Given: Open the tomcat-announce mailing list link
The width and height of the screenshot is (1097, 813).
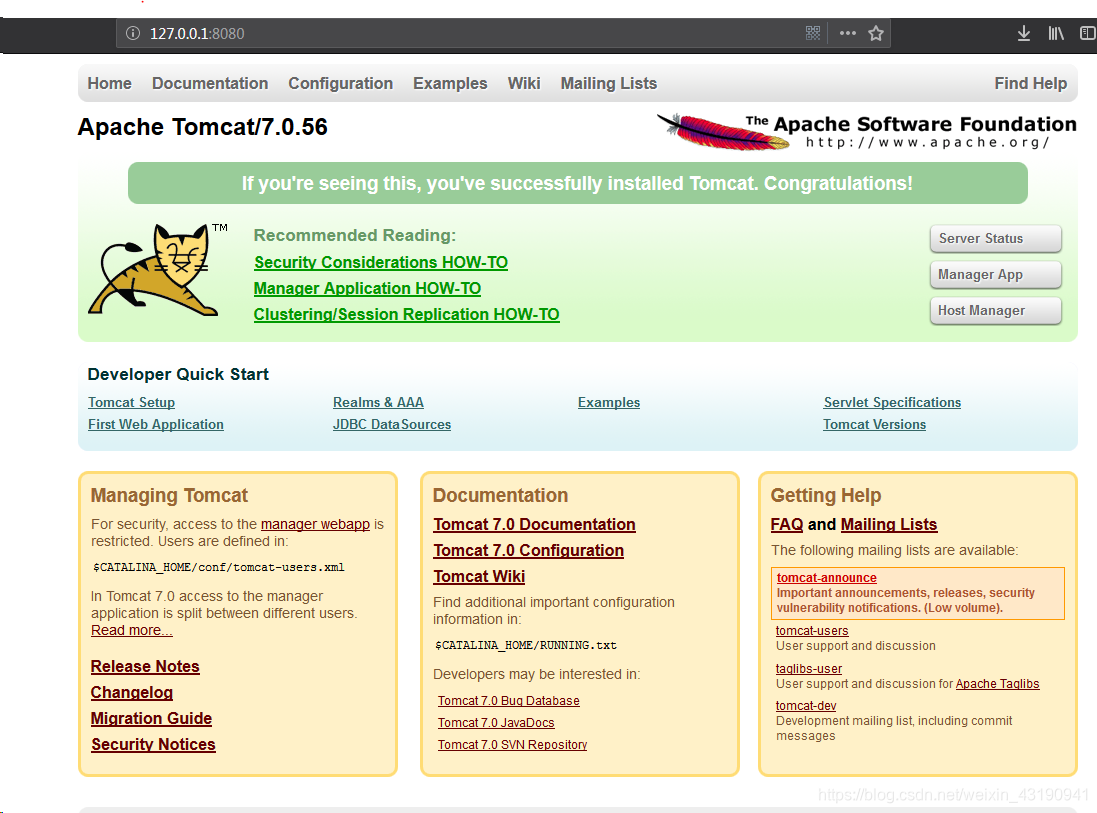Looking at the screenshot, I should click(826, 577).
